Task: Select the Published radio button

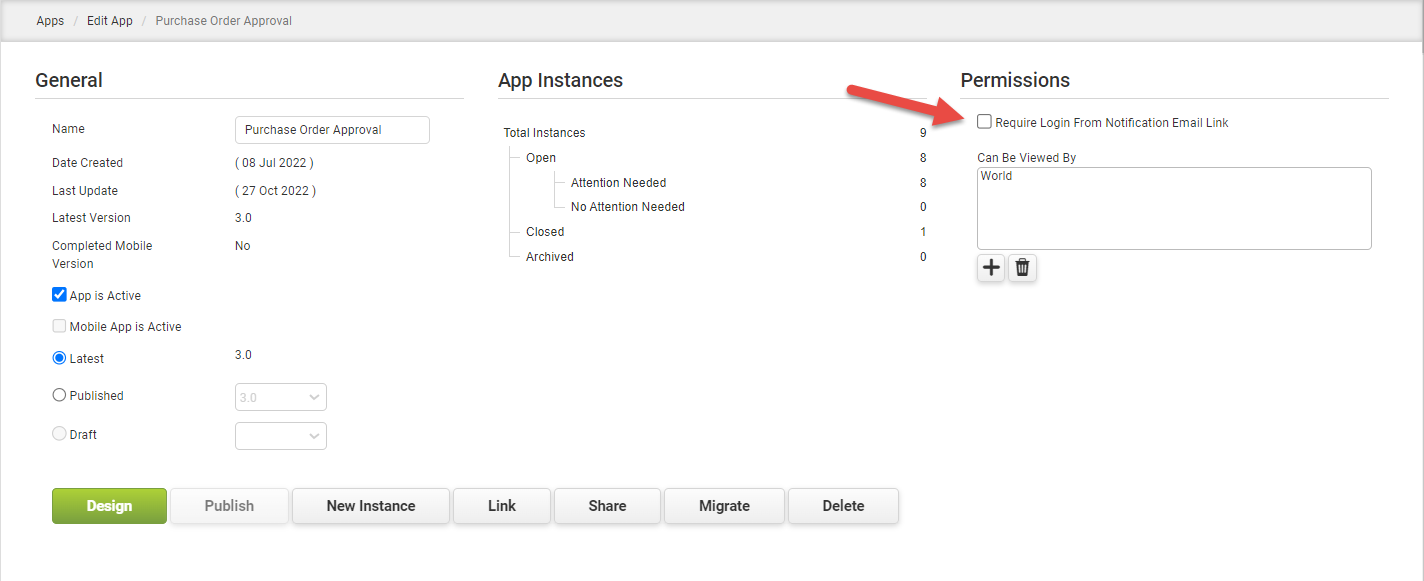Action: pos(59,395)
